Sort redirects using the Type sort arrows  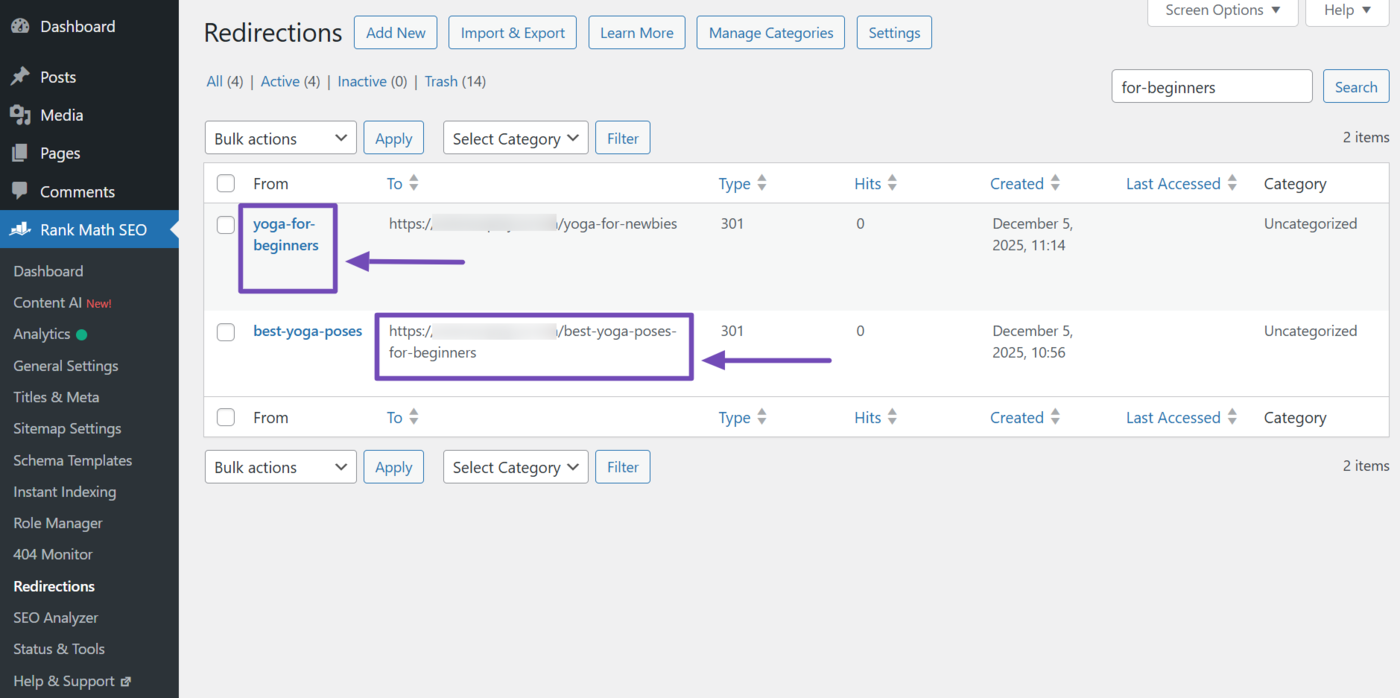pyautogui.click(x=760, y=183)
